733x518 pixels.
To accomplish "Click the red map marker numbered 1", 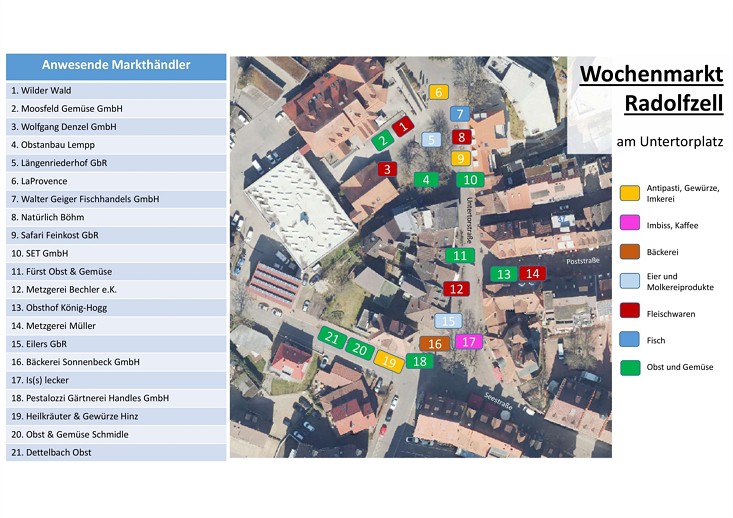I will coord(402,127).
